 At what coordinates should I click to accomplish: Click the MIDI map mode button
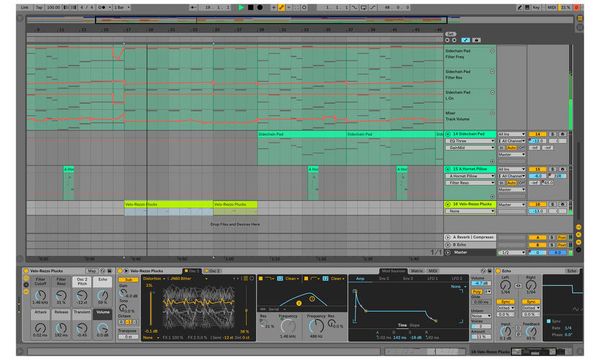tap(551, 7)
